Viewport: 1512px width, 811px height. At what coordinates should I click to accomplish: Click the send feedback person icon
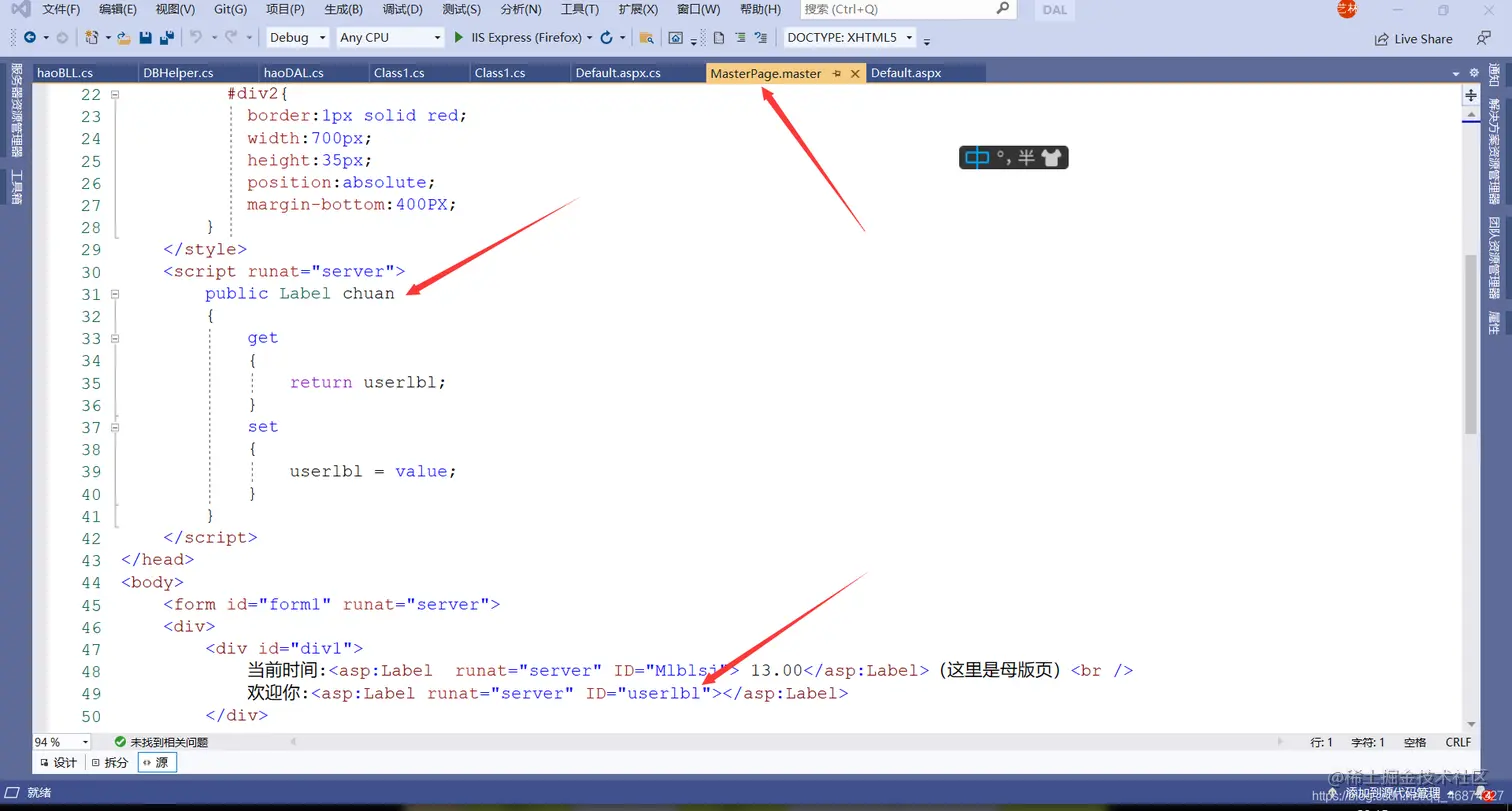[x=1484, y=38]
